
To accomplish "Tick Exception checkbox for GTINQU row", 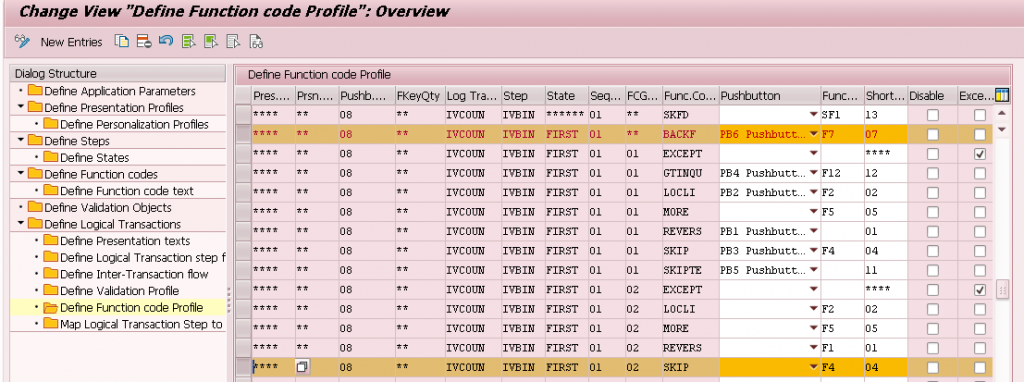I will [x=980, y=174].
